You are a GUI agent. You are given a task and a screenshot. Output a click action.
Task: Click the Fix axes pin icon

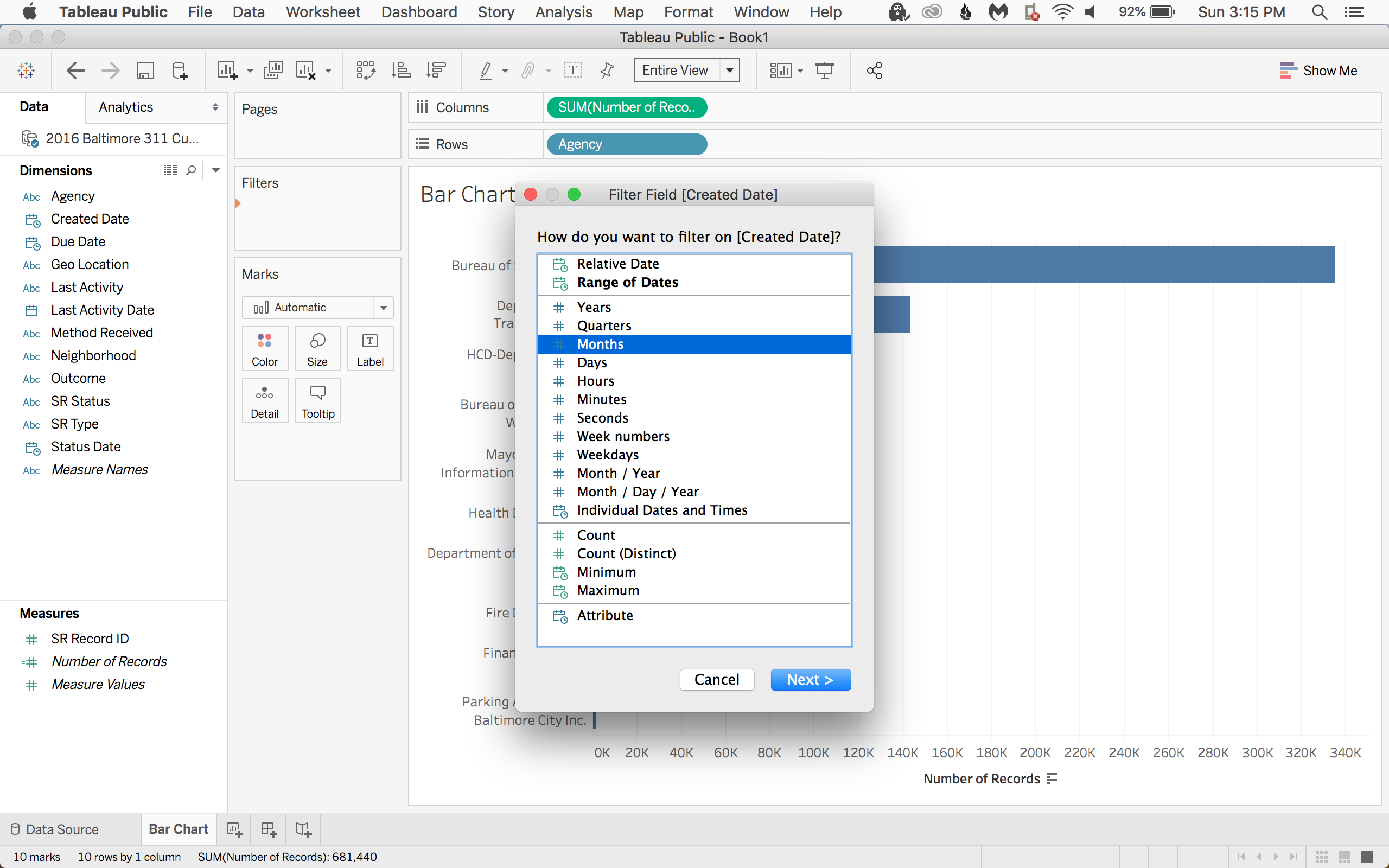[x=607, y=71]
